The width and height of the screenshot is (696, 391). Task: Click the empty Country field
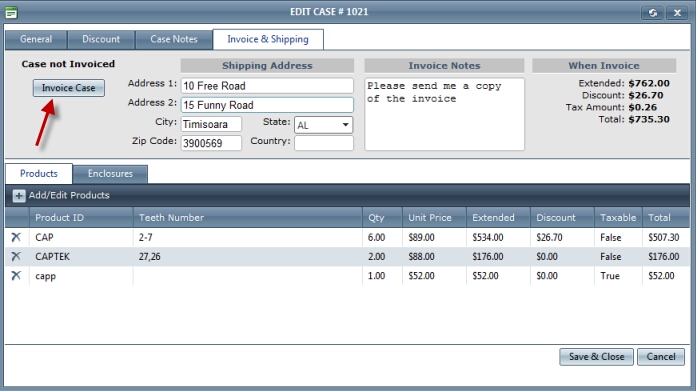(324, 143)
